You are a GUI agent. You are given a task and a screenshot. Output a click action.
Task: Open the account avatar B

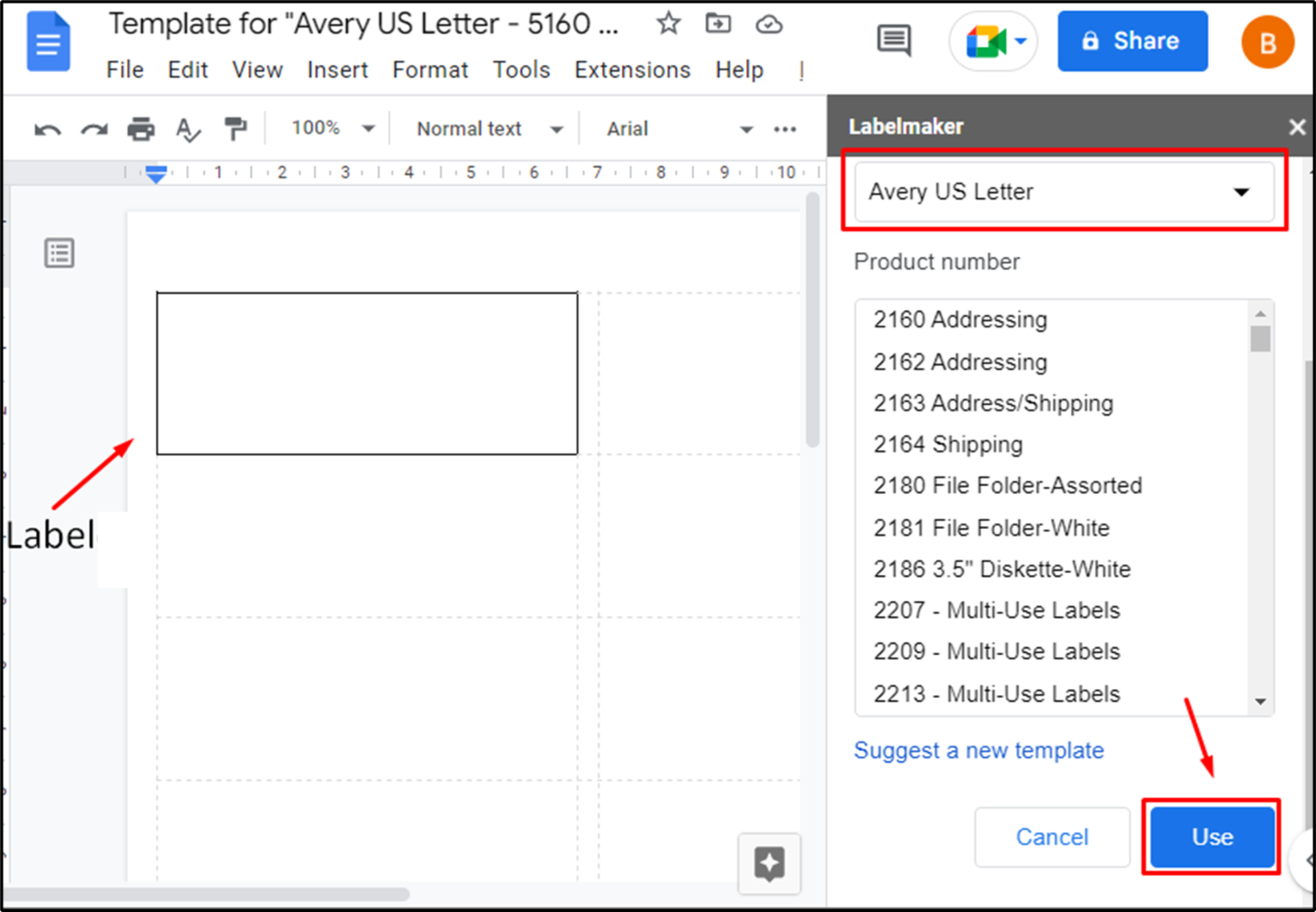(x=1267, y=41)
